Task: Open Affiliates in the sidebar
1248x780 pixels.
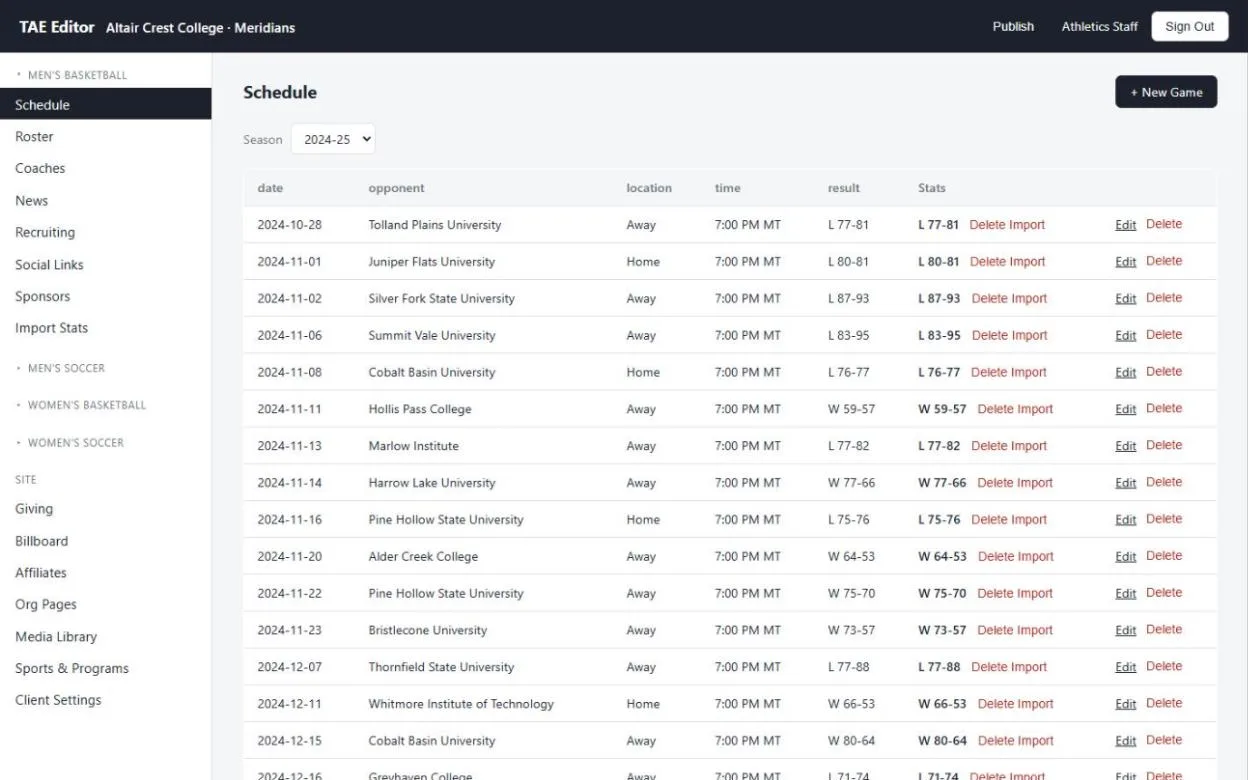Action: click(x=105, y=572)
